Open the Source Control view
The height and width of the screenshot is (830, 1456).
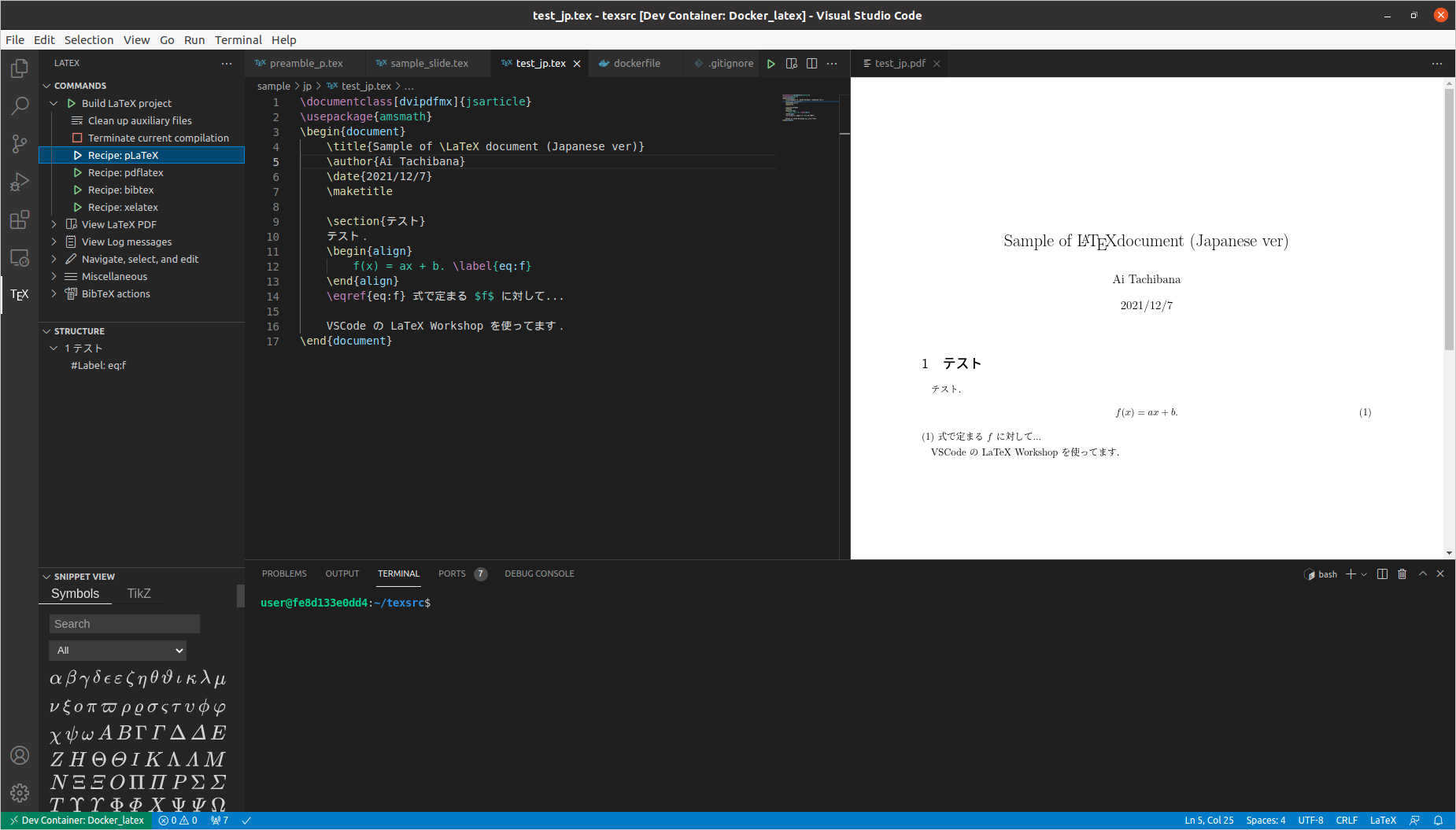(x=20, y=144)
